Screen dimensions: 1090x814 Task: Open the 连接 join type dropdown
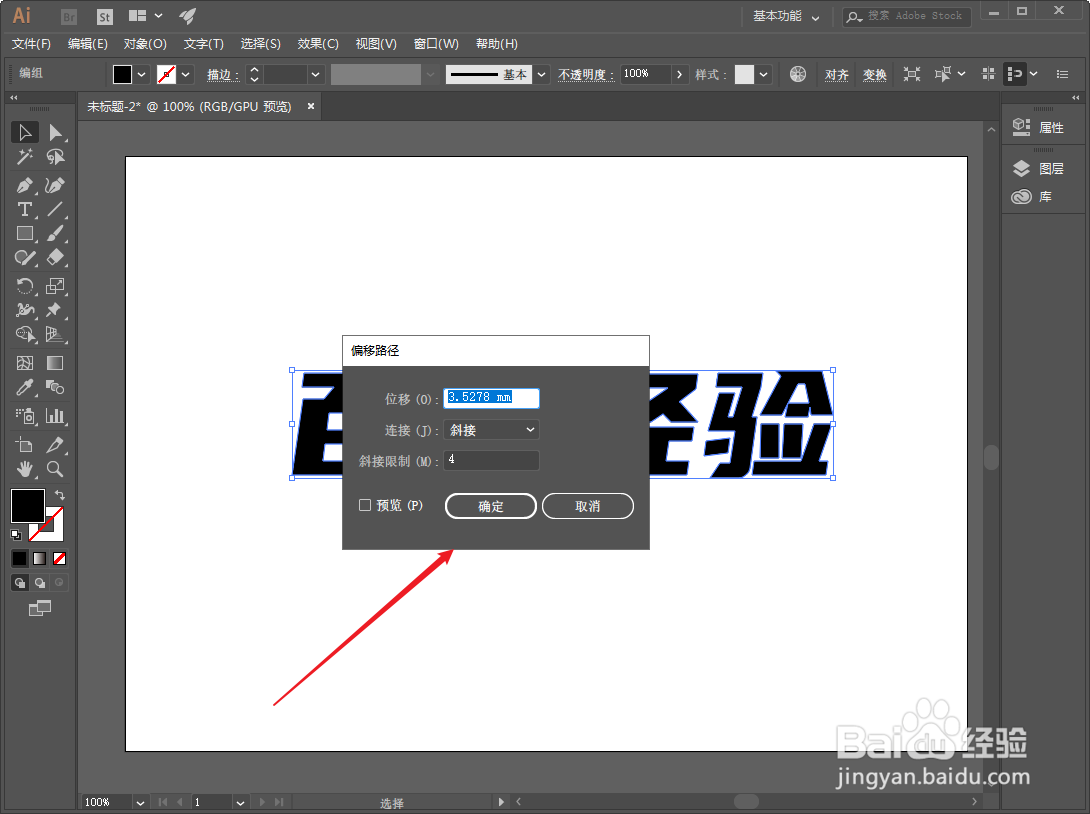(x=491, y=430)
